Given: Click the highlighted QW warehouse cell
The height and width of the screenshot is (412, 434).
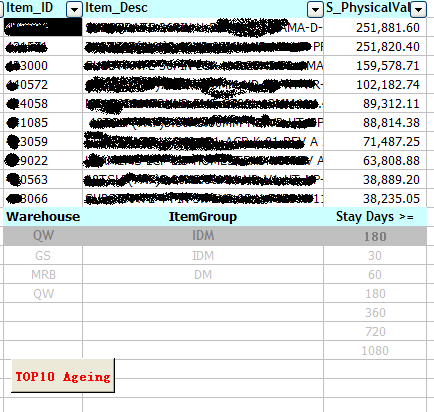Looking at the screenshot, I should [43, 236].
